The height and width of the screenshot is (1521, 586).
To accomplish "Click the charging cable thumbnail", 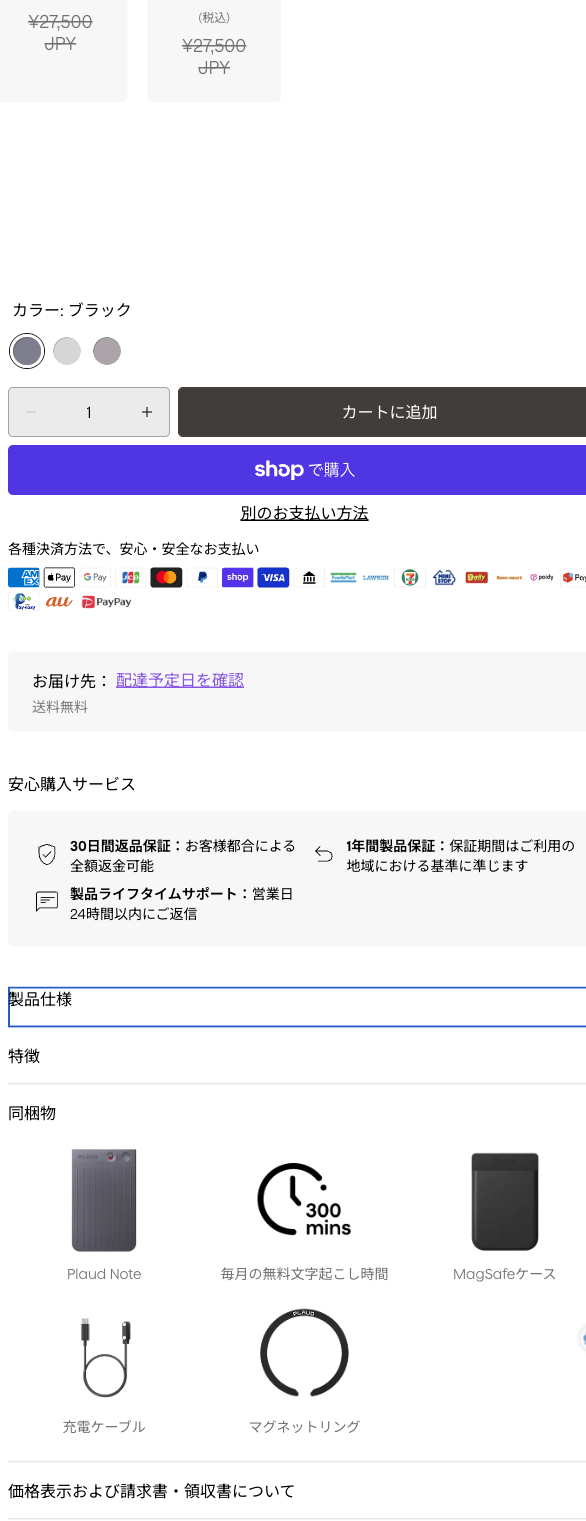I will pos(104,1357).
